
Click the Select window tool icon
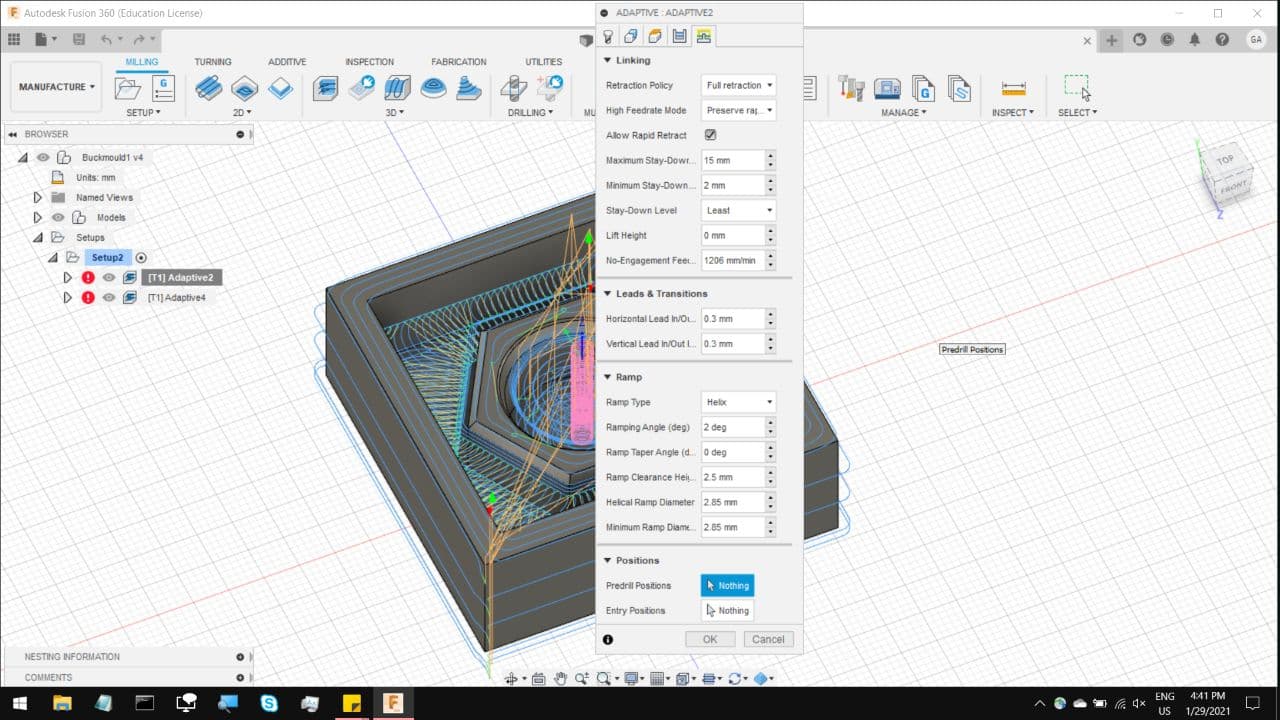tap(1077, 88)
